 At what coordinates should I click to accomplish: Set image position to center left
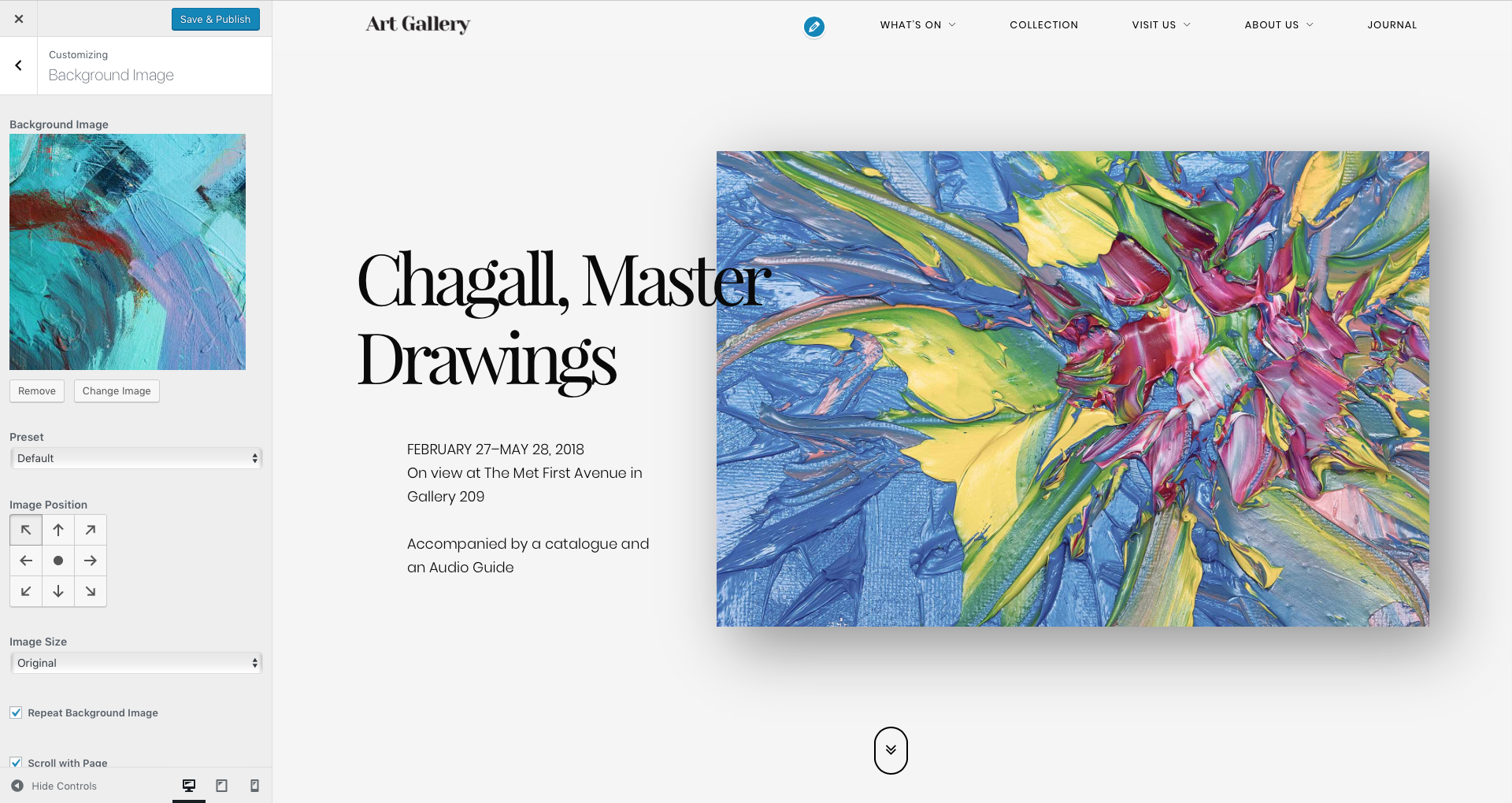click(x=26, y=561)
